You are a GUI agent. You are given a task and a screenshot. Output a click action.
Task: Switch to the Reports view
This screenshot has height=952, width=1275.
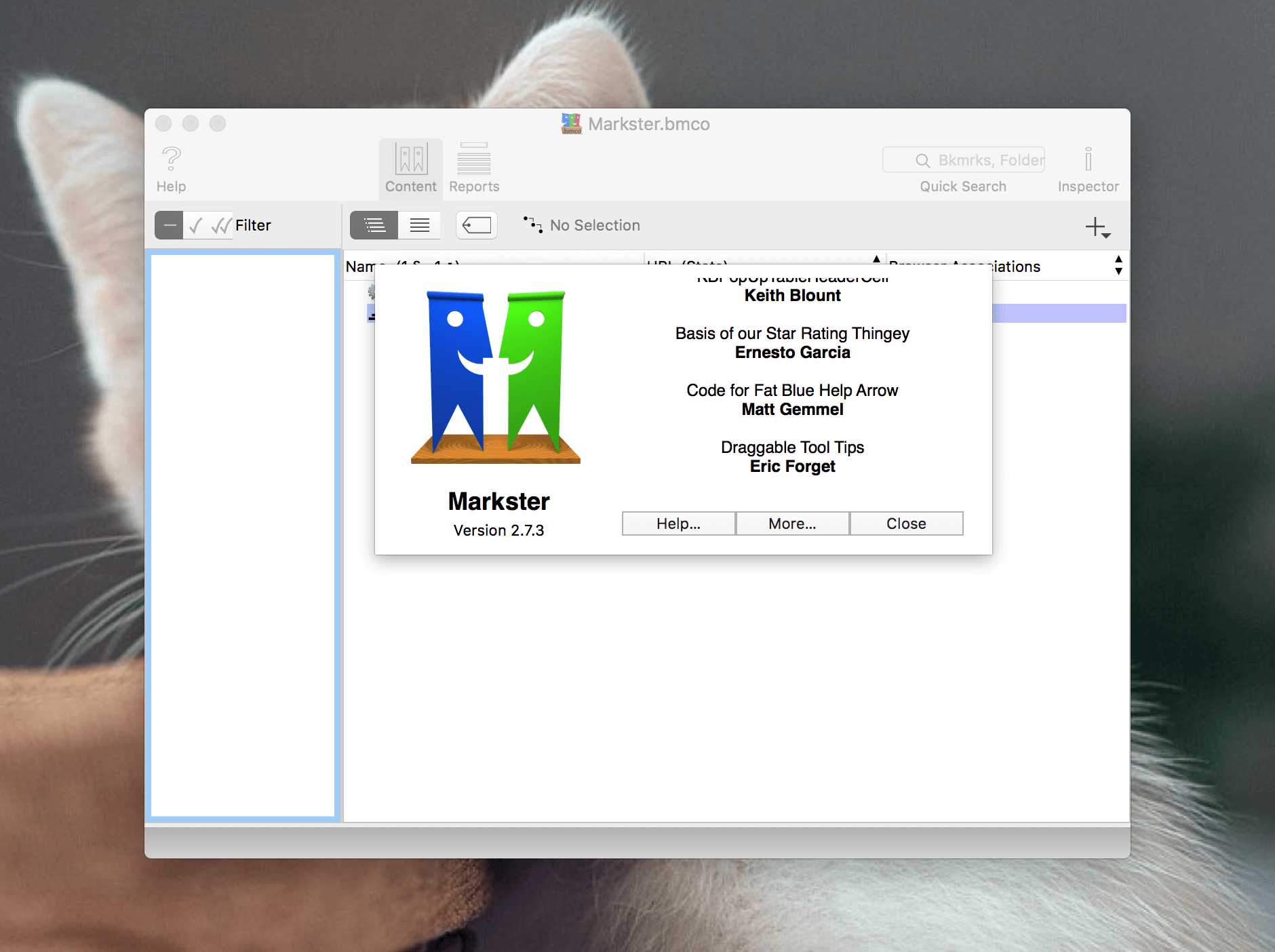click(x=474, y=170)
